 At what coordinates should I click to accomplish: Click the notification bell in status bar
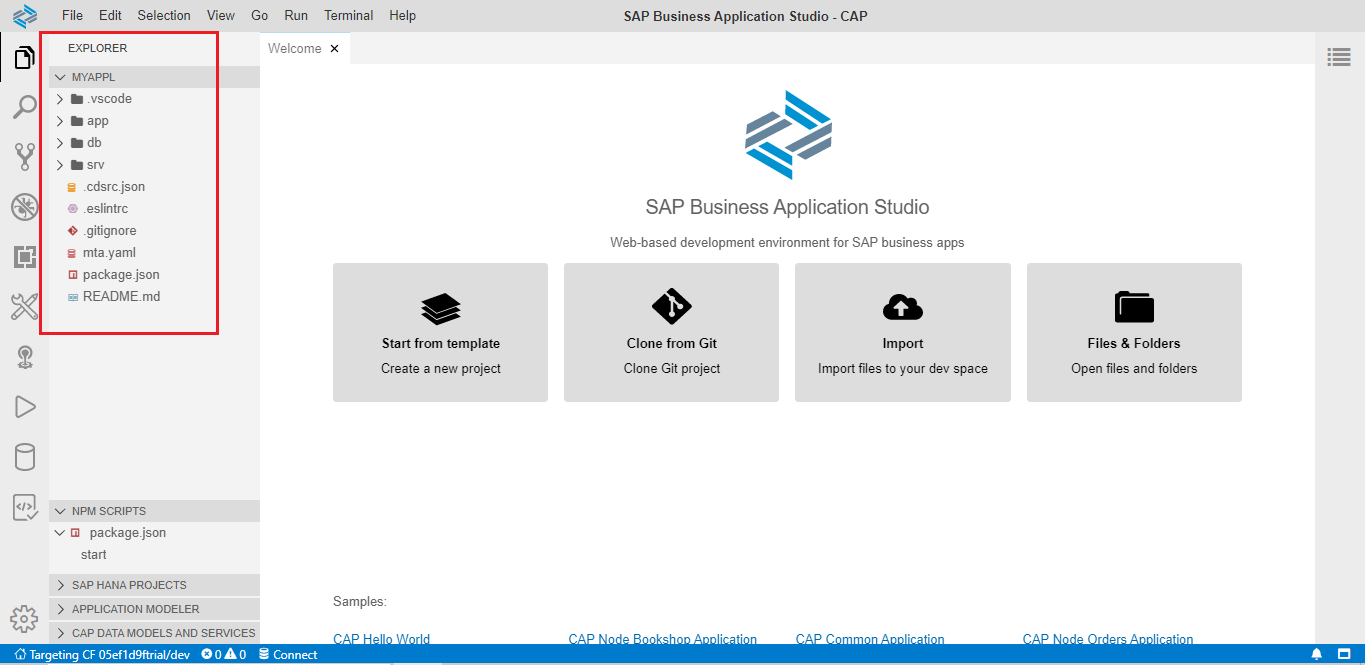point(1316,655)
